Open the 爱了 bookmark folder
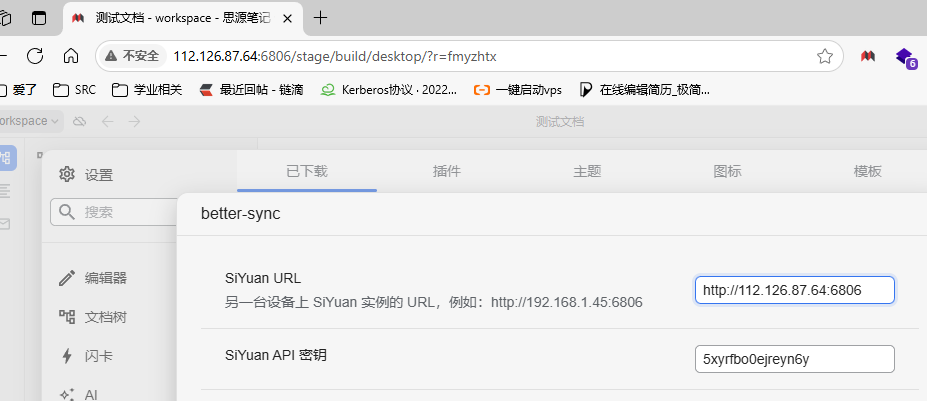Viewport: 927px width, 401px height. click(x=18, y=90)
